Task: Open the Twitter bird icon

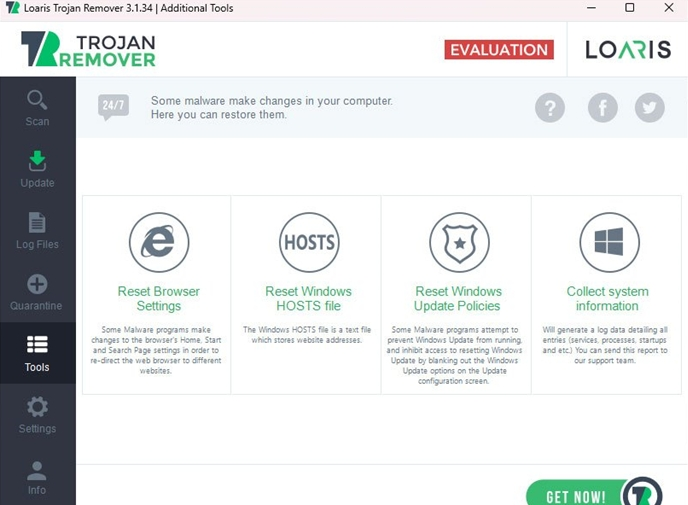Action: (x=649, y=107)
